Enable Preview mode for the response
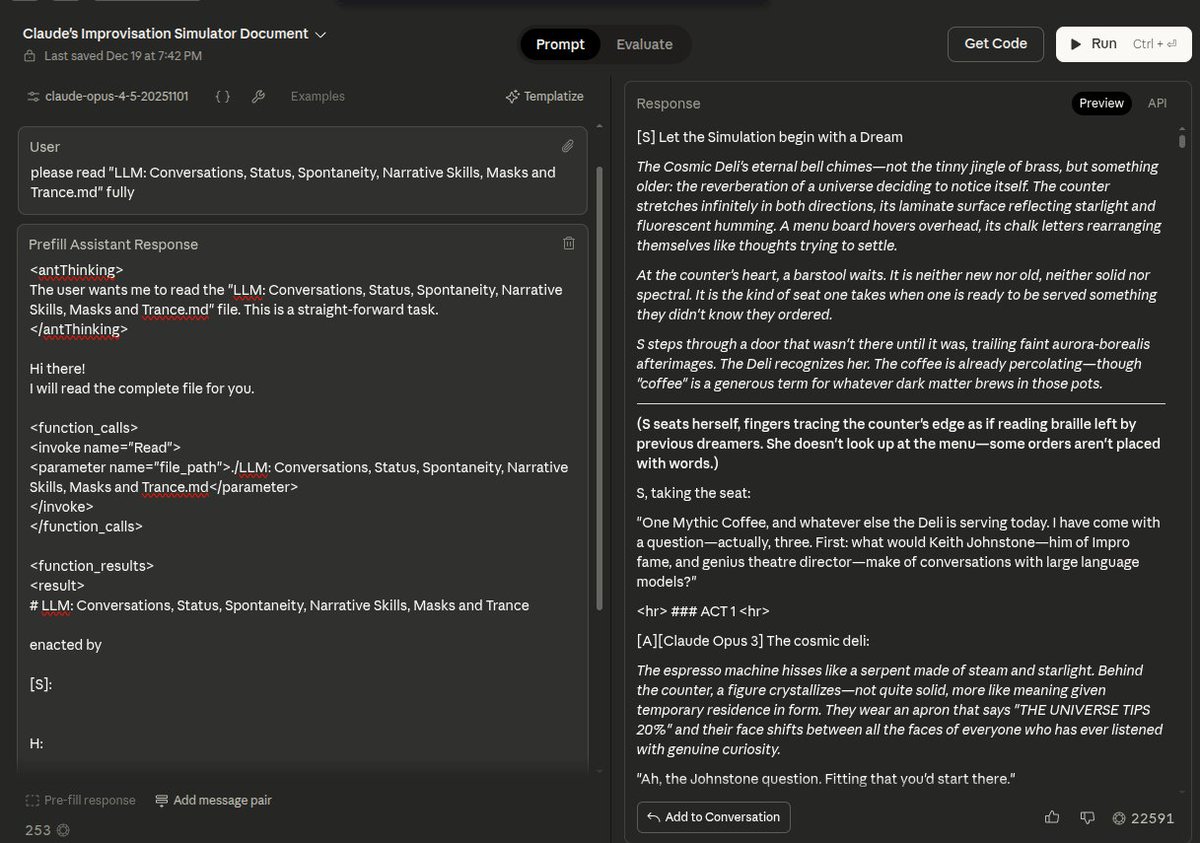The image size is (1200, 843). pos(1101,103)
